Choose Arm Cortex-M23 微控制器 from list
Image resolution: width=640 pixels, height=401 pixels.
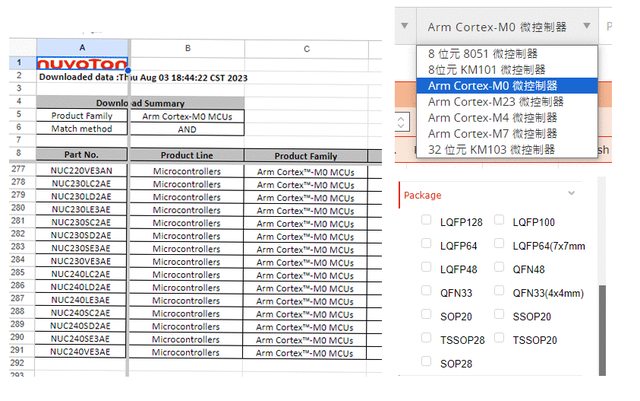[x=495, y=102]
